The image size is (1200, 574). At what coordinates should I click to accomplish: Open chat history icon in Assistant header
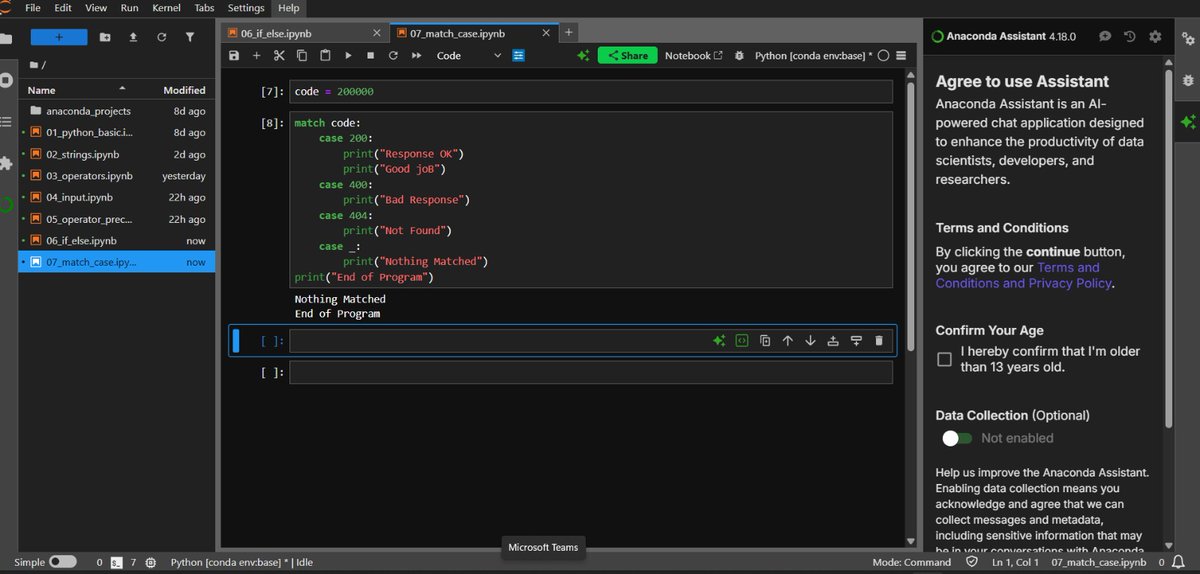click(x=1130, y=36)
